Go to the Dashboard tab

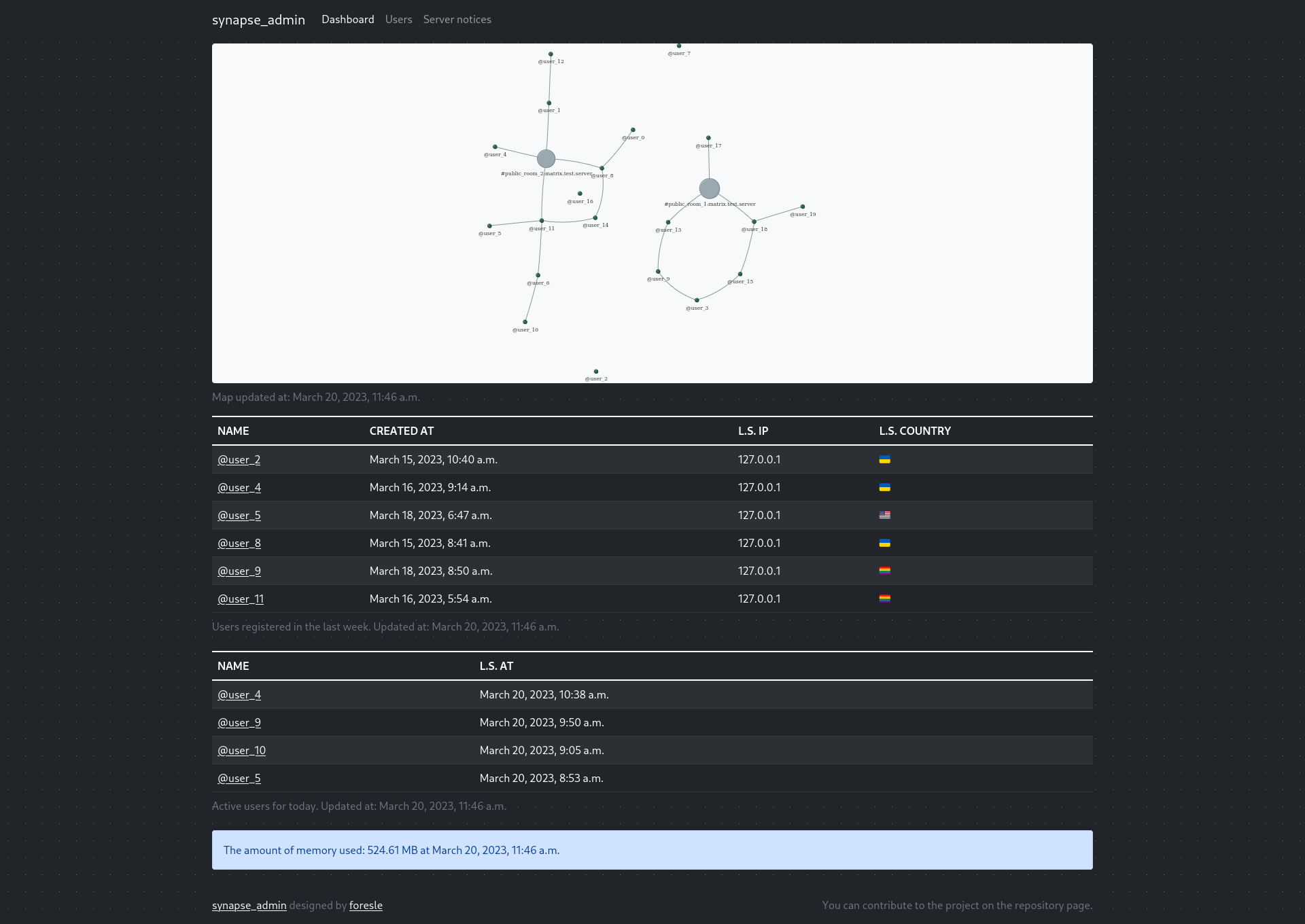pos(347,20)
